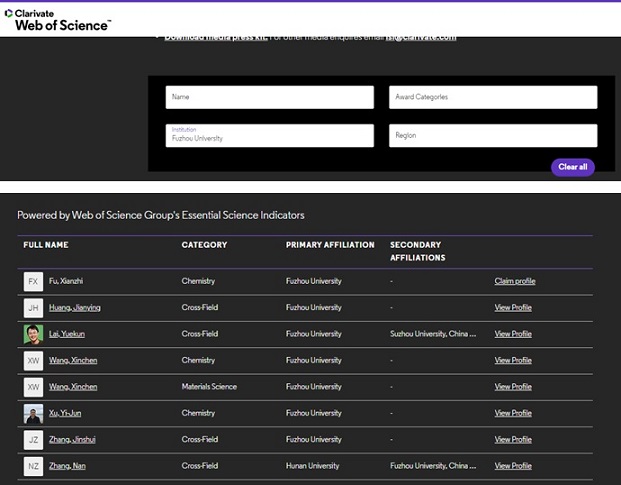Open the Award Categories dropdown
The image size is (621, 485).
[x=493, y=97]
